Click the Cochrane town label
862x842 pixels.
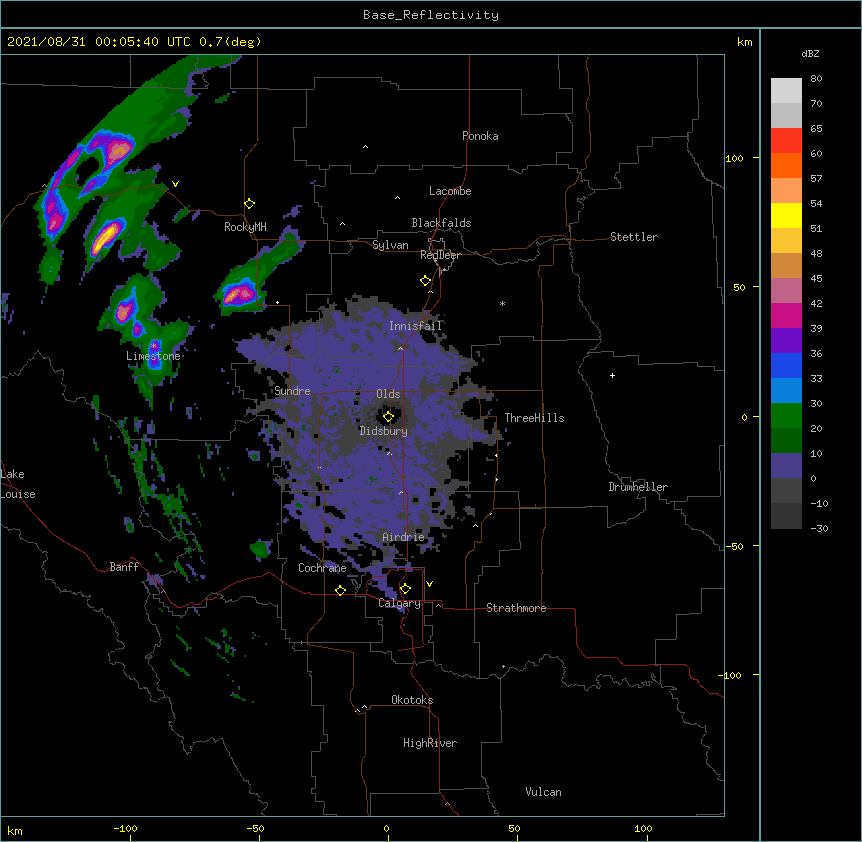322,568
